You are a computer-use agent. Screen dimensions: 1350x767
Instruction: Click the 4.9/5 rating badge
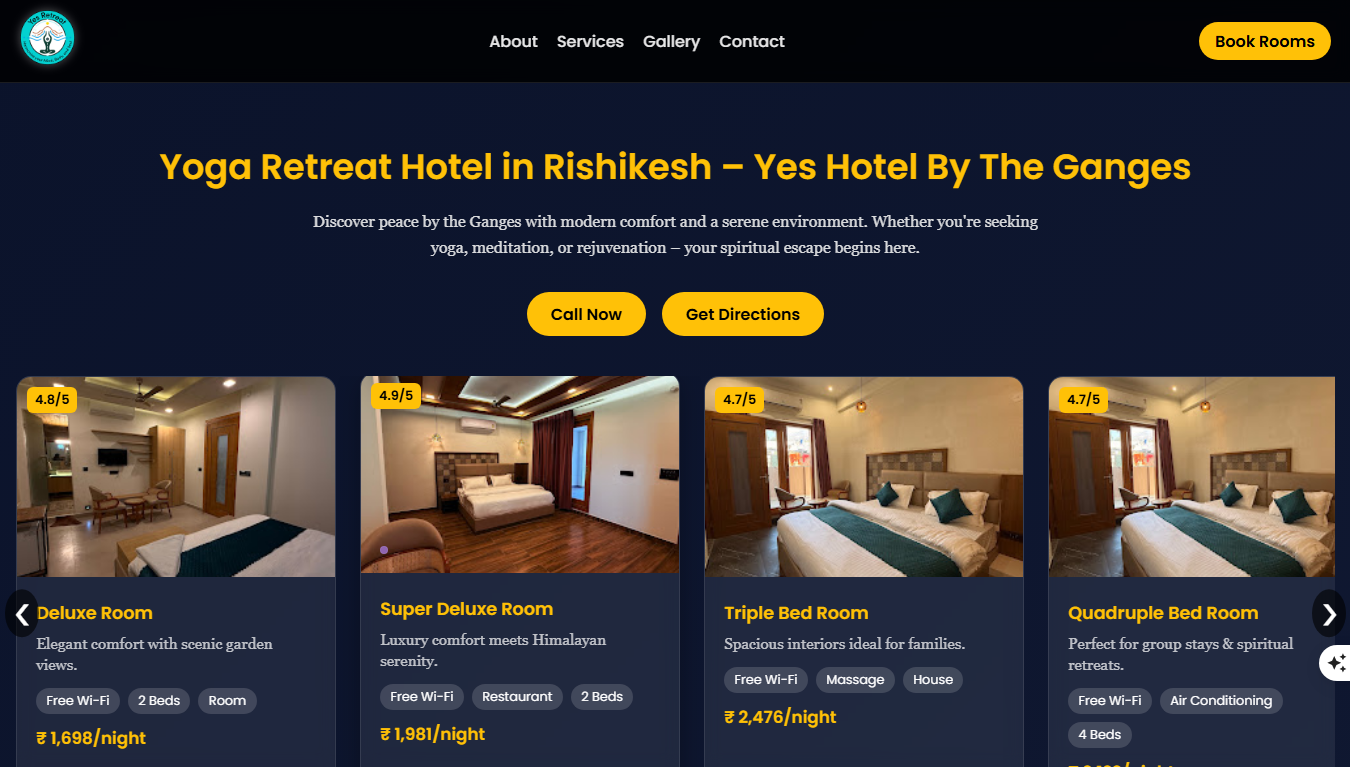(x=396, y=395)
